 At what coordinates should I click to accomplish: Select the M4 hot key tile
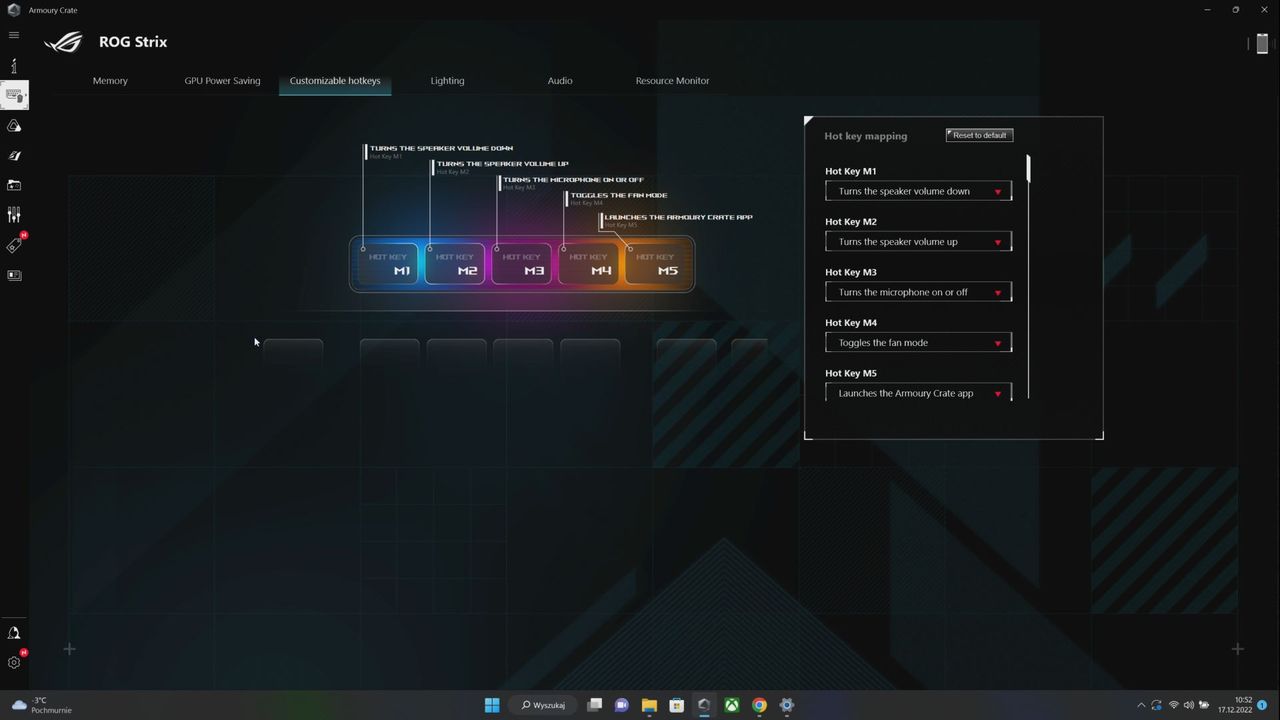click(588, 264)
